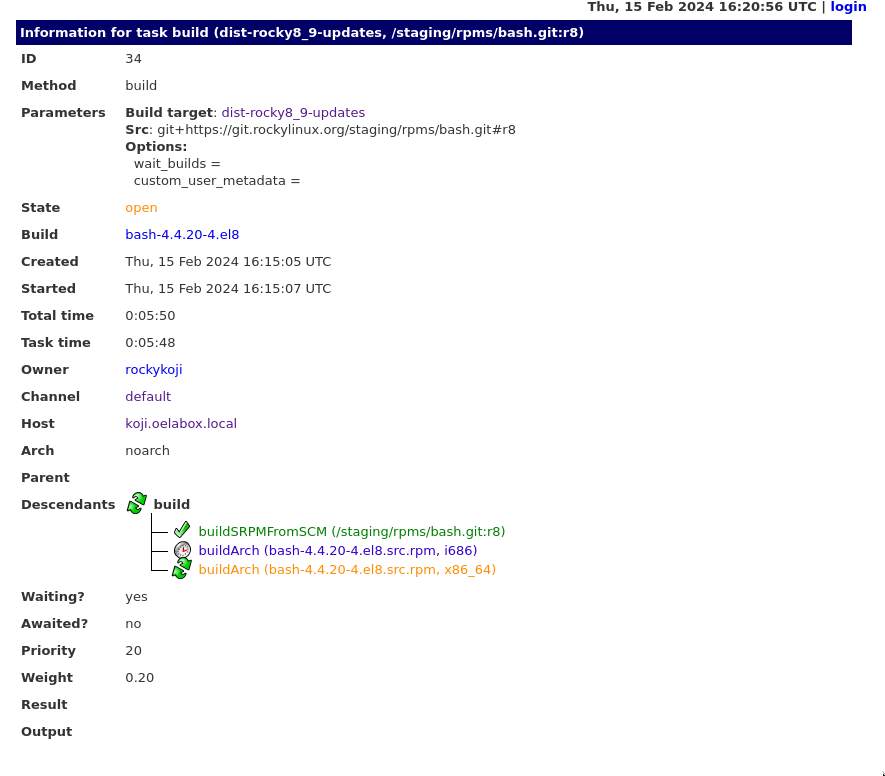Viewport: 885px width, 776px height.
Task: Click the refresh icon beside buildArch x86_64
Action: (x=182, y=568)
